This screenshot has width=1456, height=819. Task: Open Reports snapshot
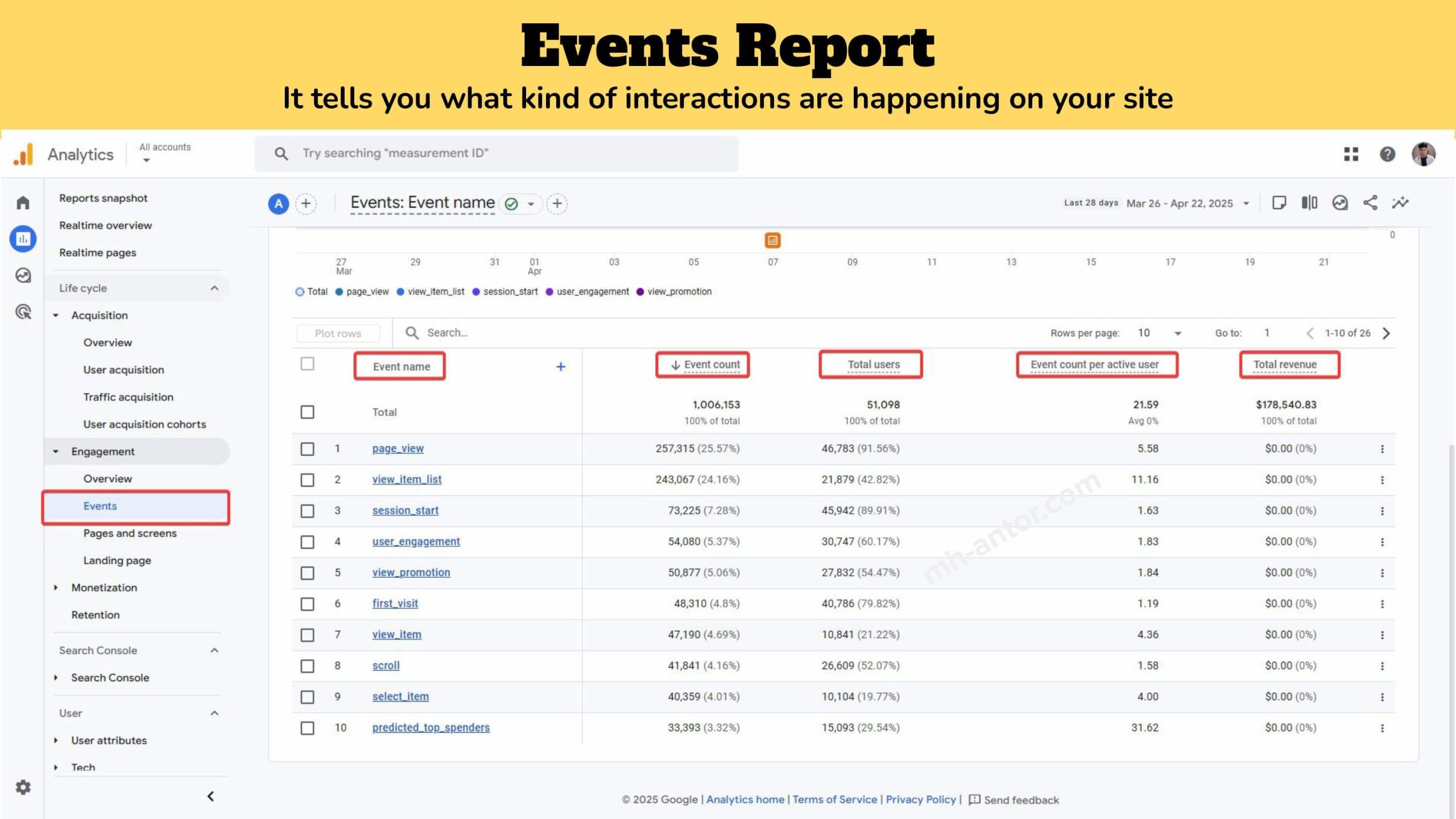(104, 198)
